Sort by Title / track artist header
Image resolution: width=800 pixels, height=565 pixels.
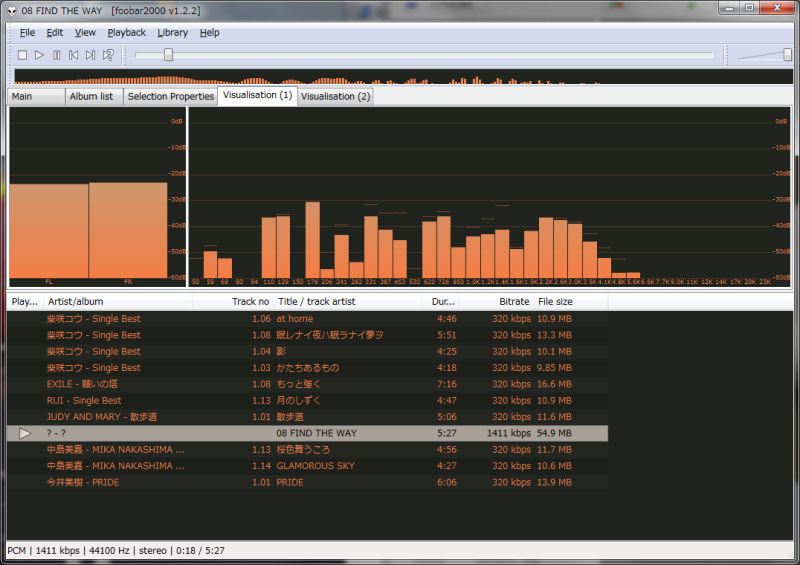point(347,302)
